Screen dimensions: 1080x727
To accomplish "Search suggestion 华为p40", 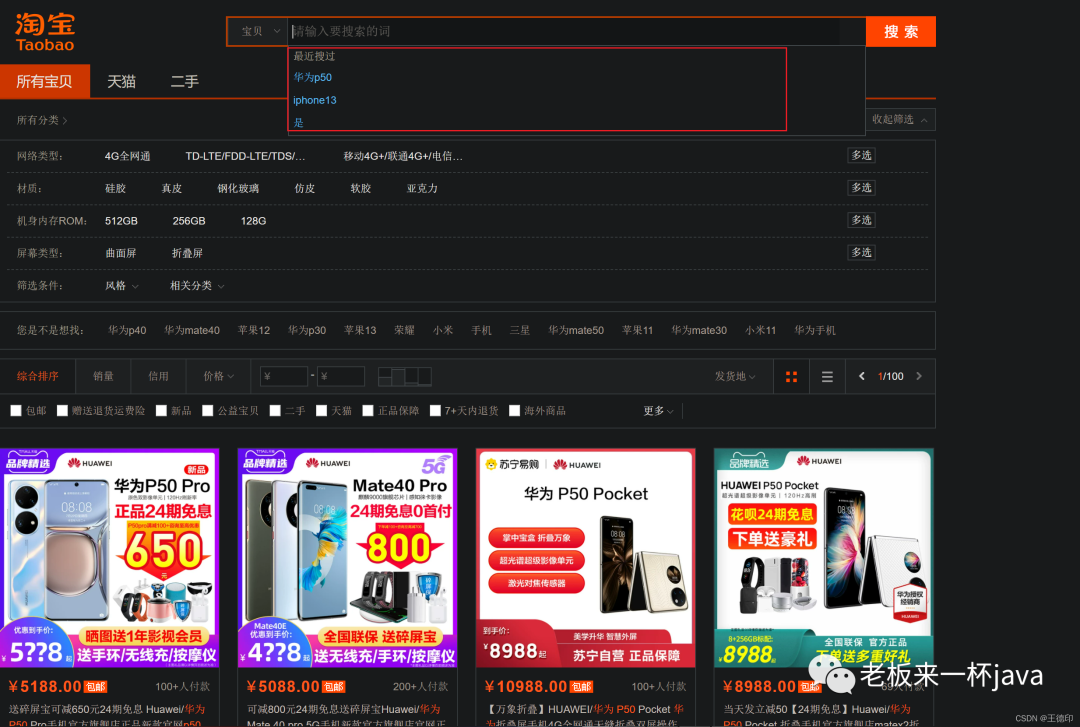I will coord(127,331).
